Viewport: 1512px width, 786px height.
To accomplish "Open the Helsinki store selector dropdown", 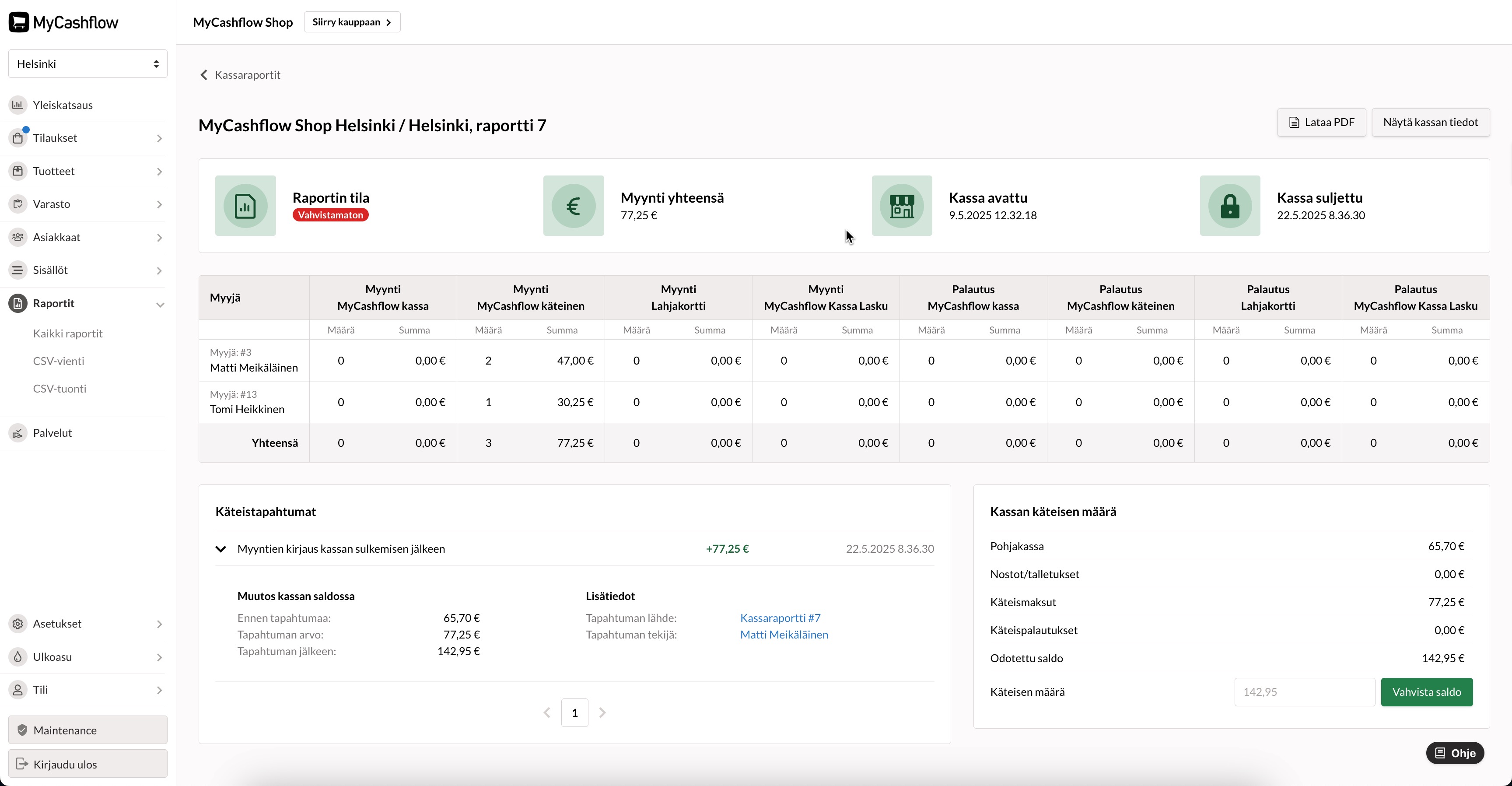I will (88, 64).
